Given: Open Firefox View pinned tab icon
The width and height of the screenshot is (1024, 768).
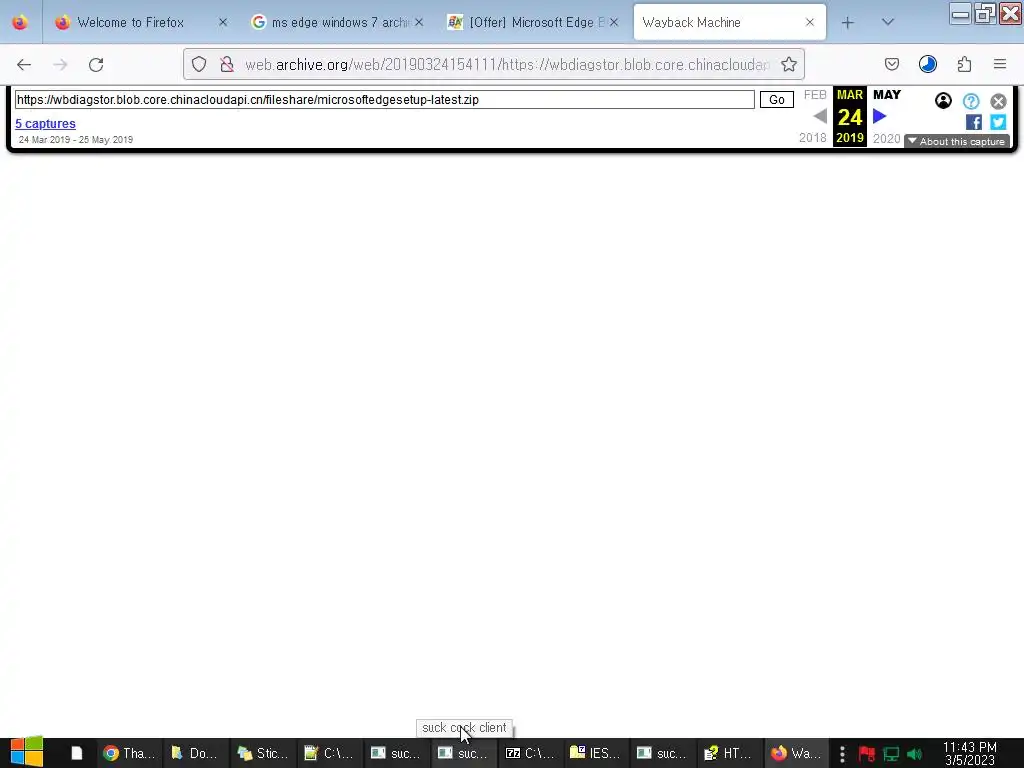Looking at the screenshot, I should (20, 22).
